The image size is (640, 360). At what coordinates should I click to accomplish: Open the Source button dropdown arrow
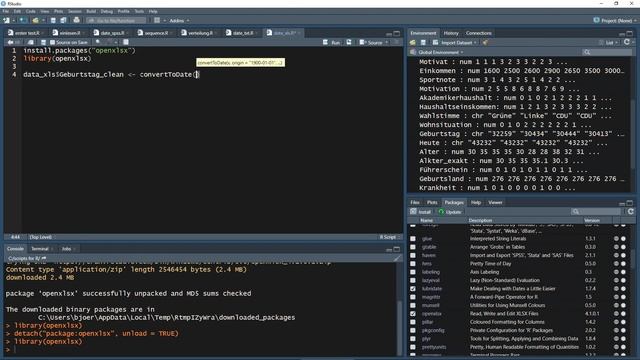click(387, 42)
